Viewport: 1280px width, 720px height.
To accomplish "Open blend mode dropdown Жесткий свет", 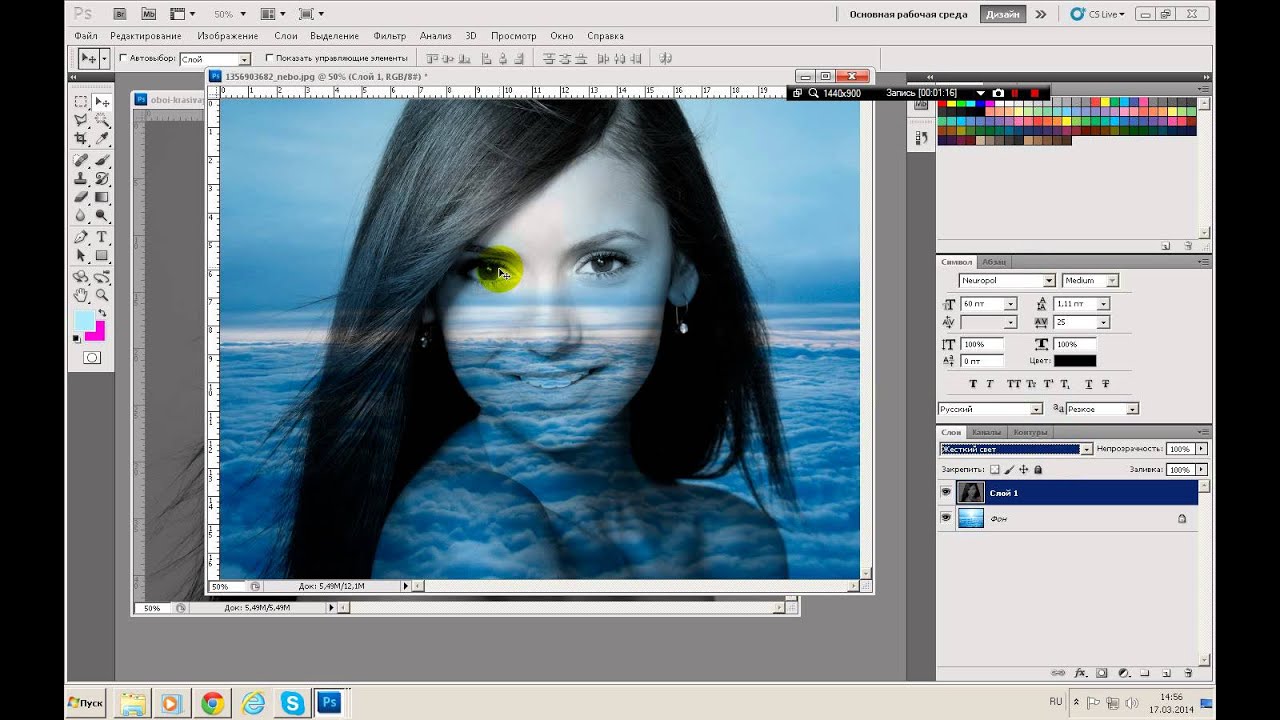I will point(1016,449).
